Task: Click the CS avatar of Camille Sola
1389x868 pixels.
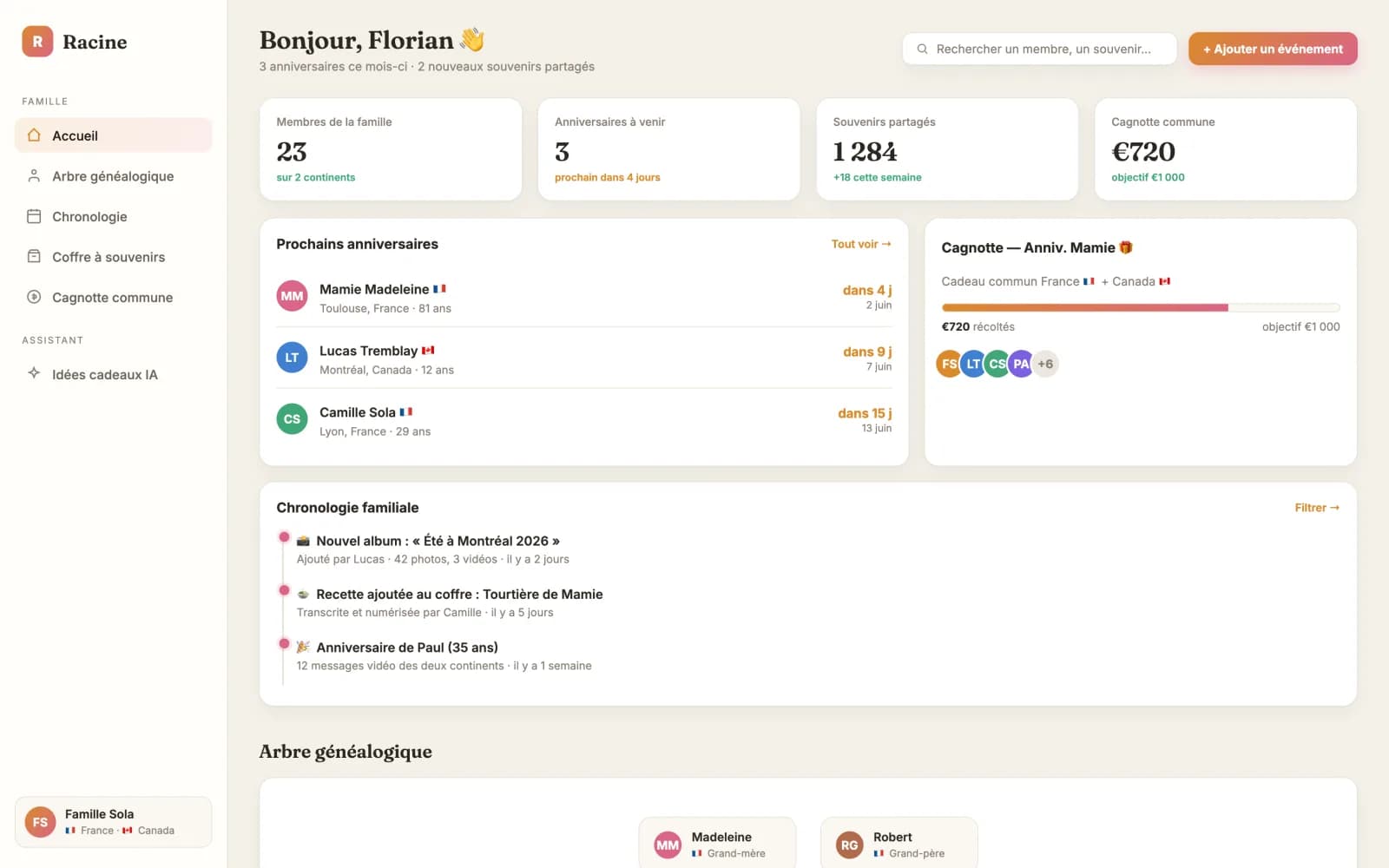Action: pyautogui.click(x=292, y=419)
